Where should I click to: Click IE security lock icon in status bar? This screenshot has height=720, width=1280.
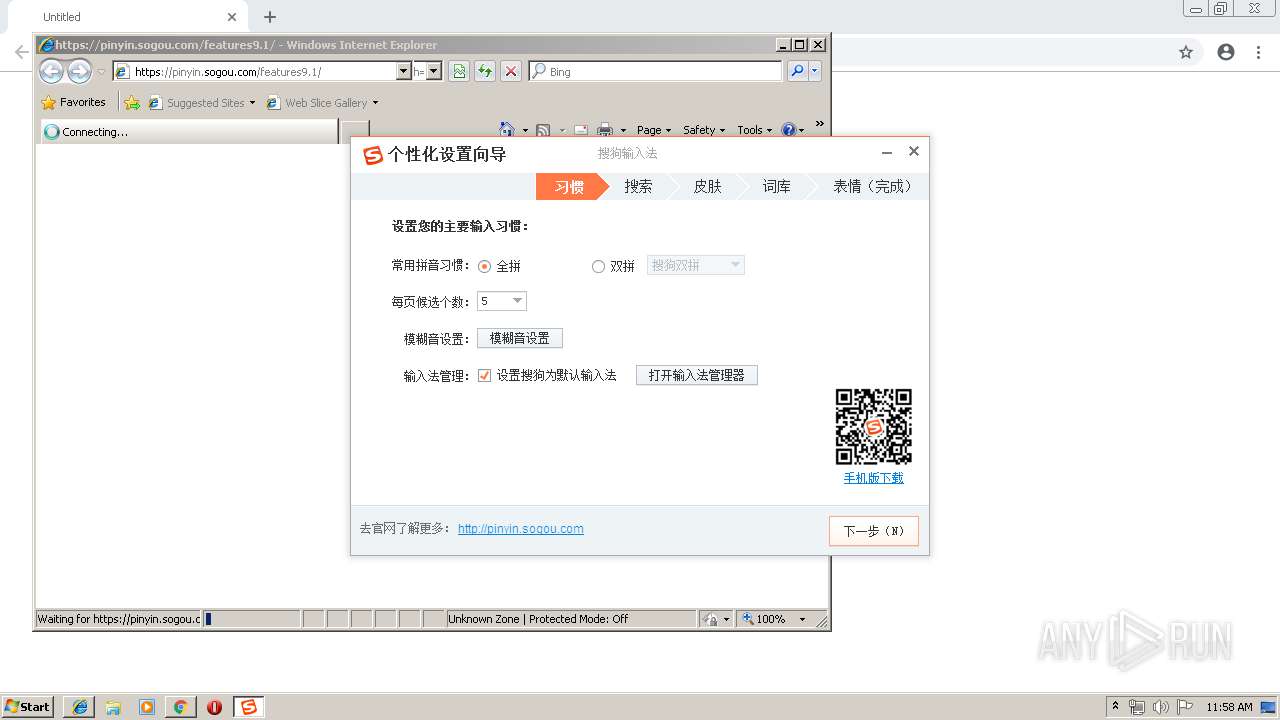(710, 619)
